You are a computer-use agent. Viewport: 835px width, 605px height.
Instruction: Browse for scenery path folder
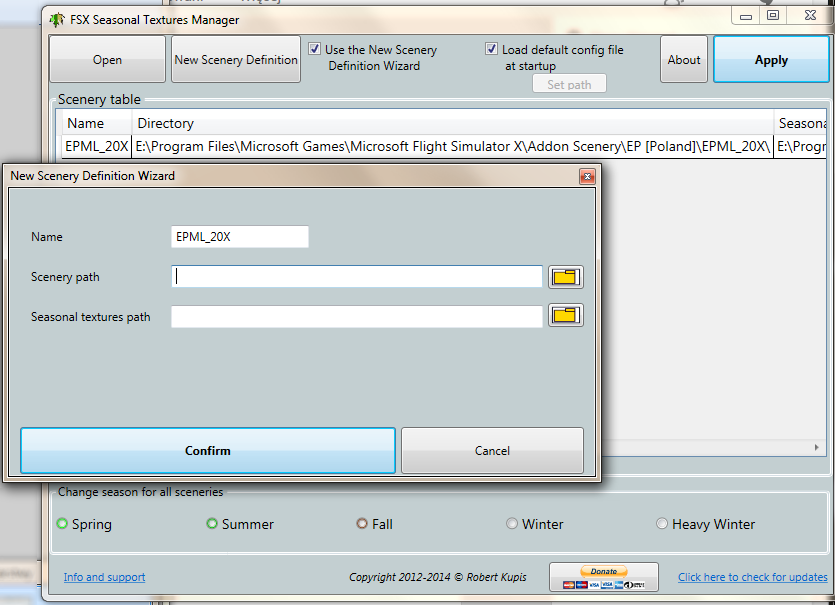coord(566,277)
